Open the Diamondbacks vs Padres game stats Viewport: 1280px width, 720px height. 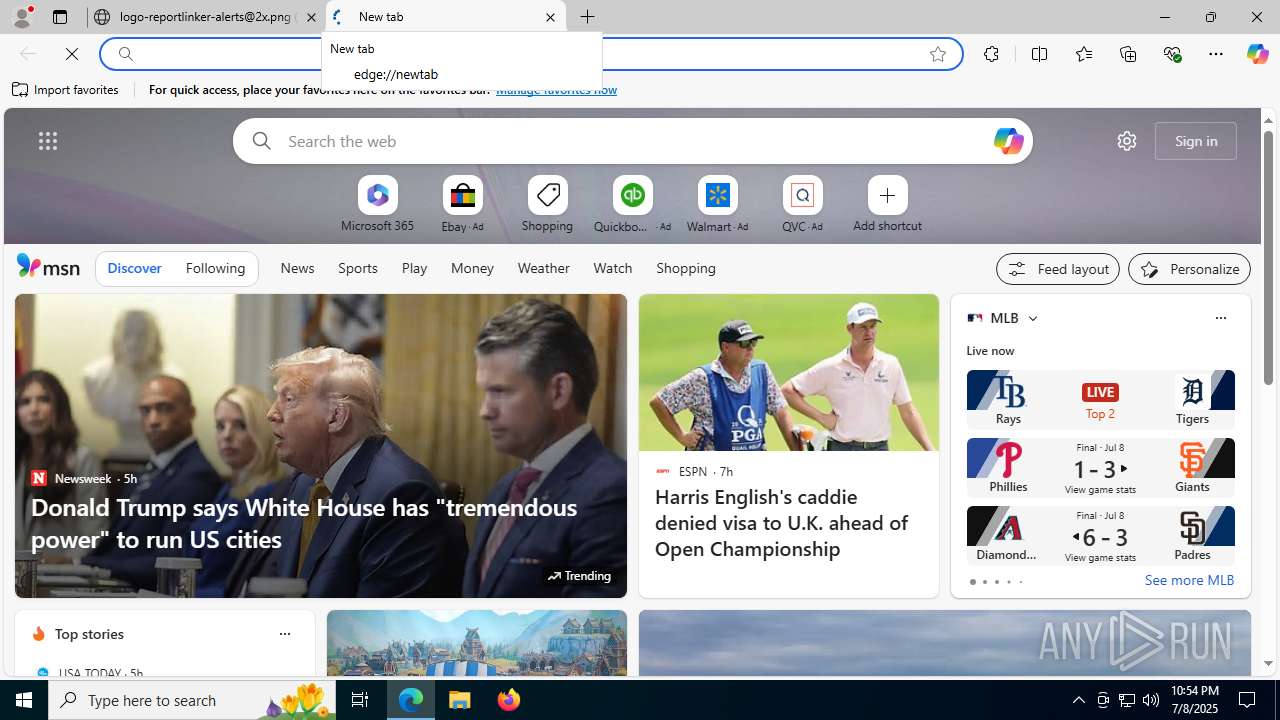[x=1100, y=535]
